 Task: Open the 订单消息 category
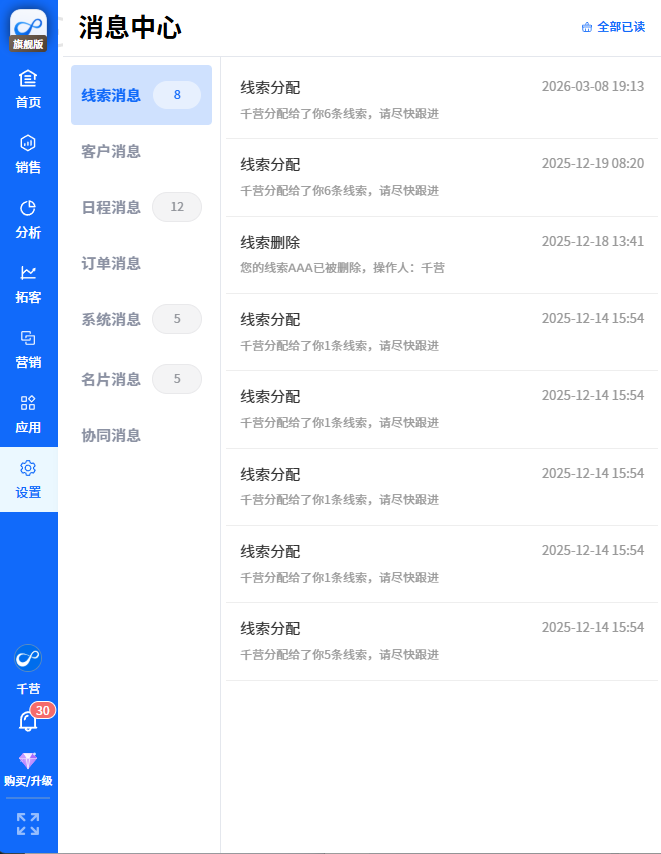click(111, 263)
